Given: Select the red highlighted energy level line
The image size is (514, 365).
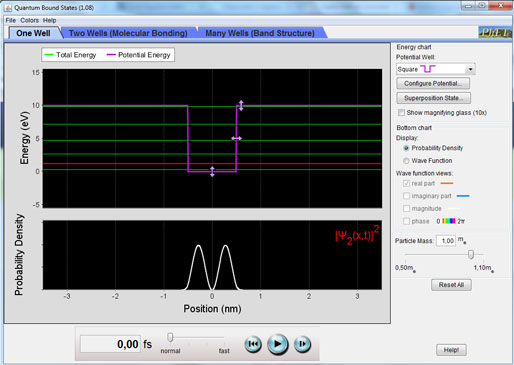Looking at the screenshot, I should 212,164.
